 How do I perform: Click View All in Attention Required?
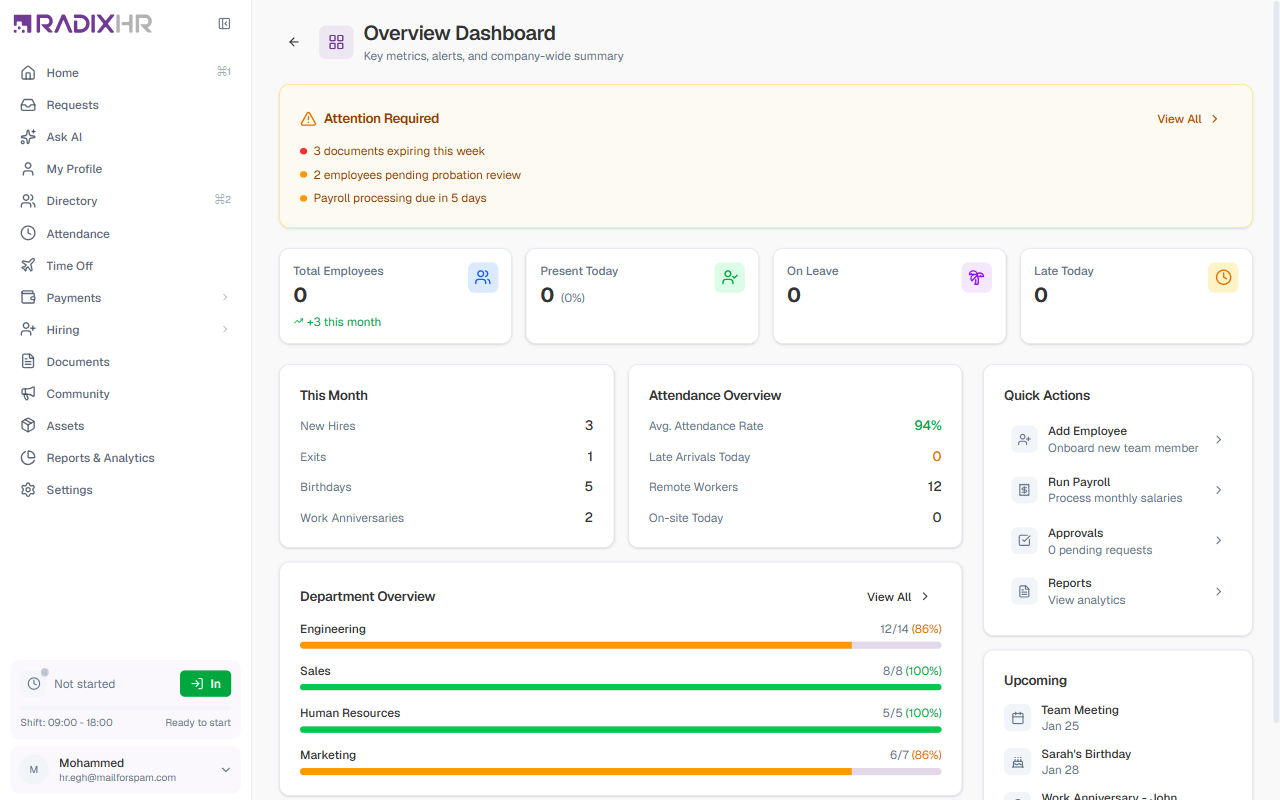[1188, 119]
